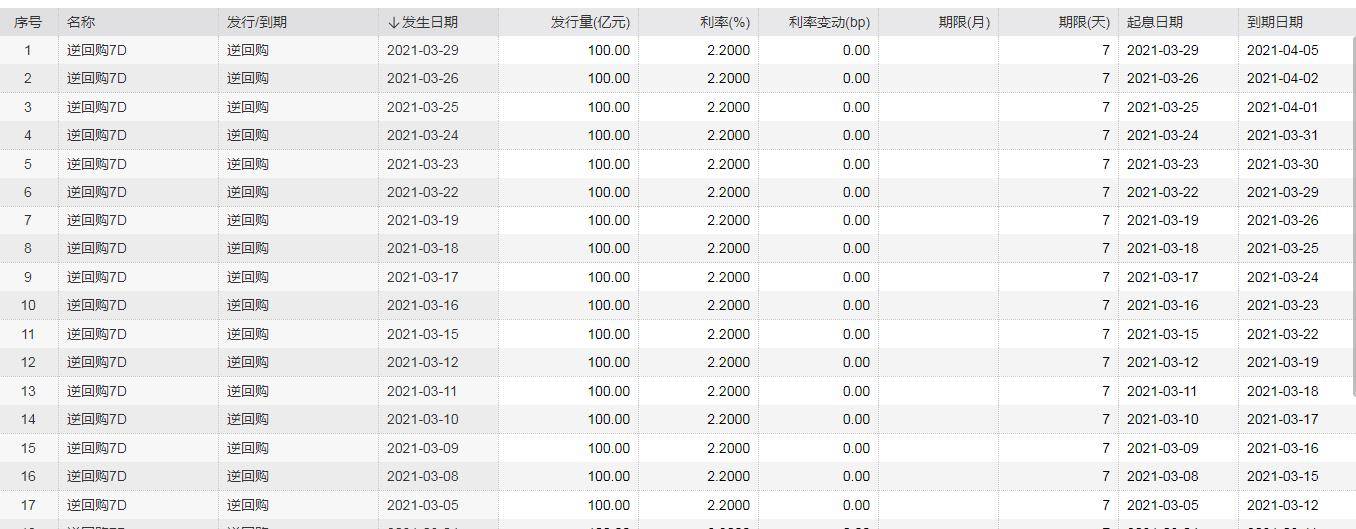Screen dimensions: 1356x529
Task: Click 逆回购 in 发行/到期 column of row 11
Action: coord(248,334)
